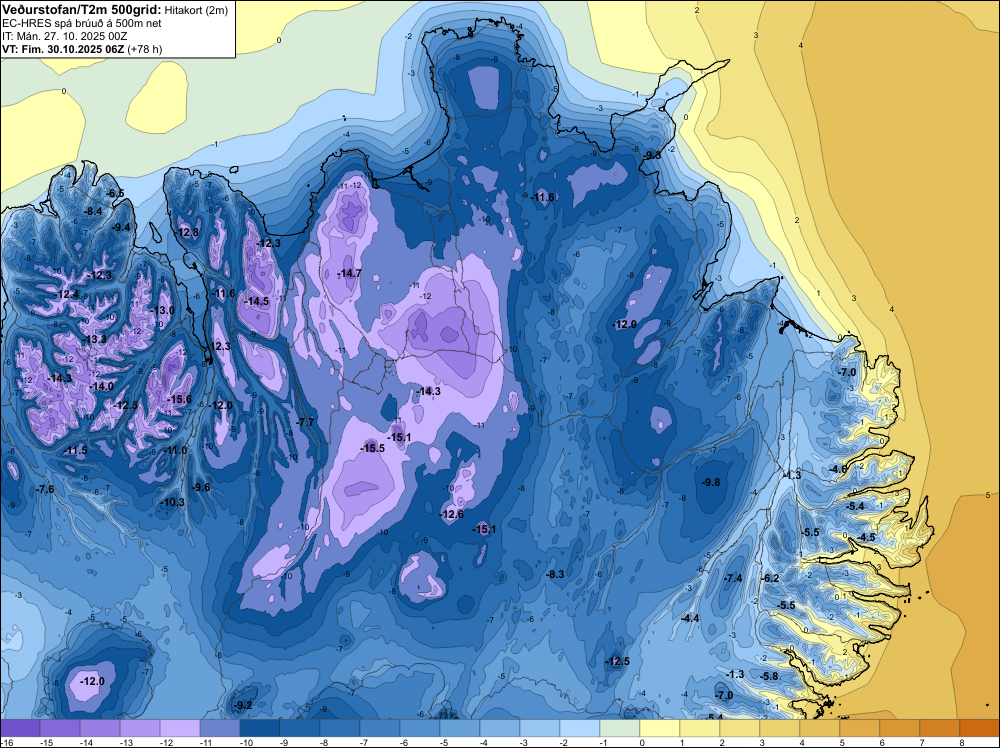Click the -12.6 temperature label

pos(452,514)
